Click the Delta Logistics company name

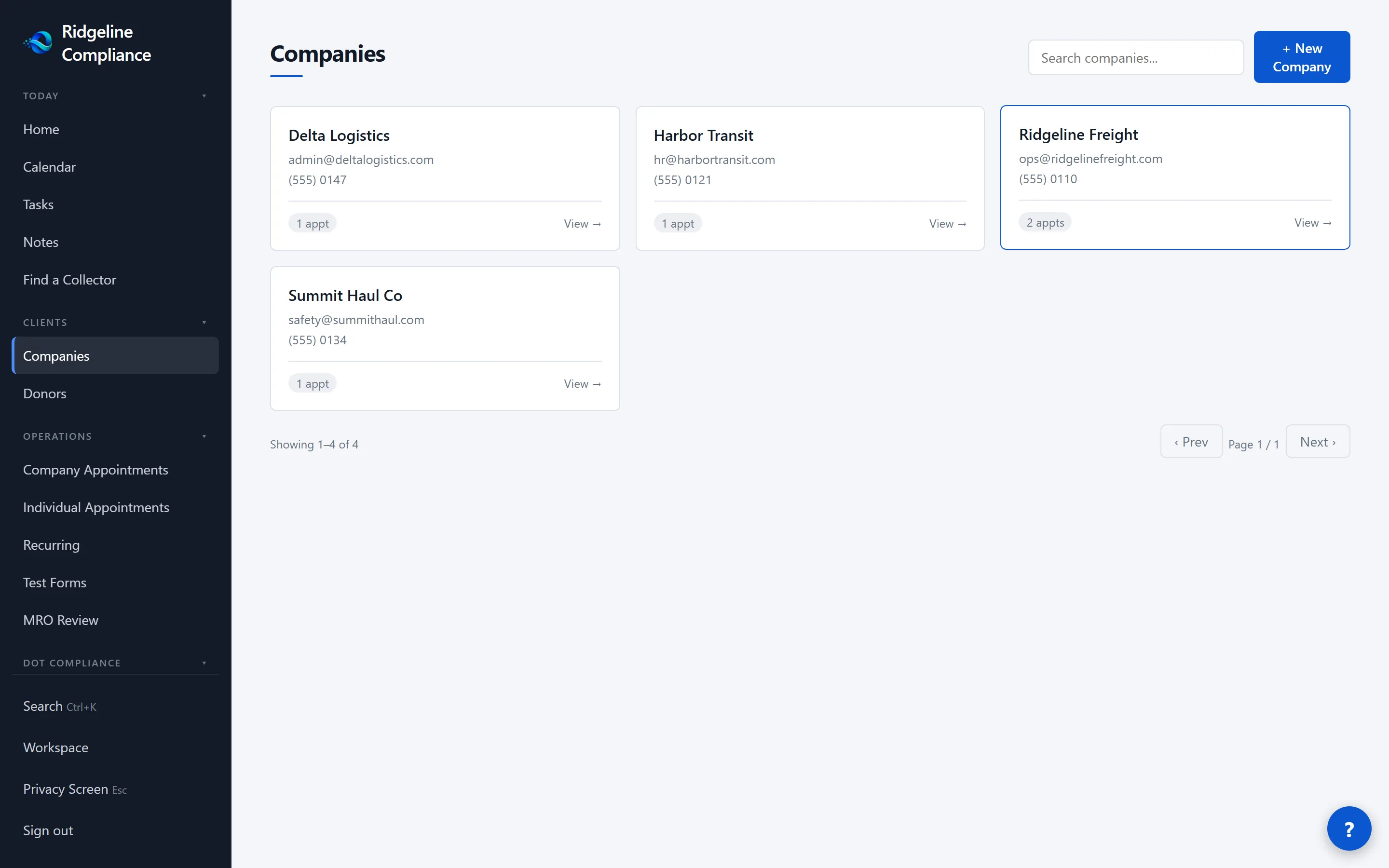[339, 136]
